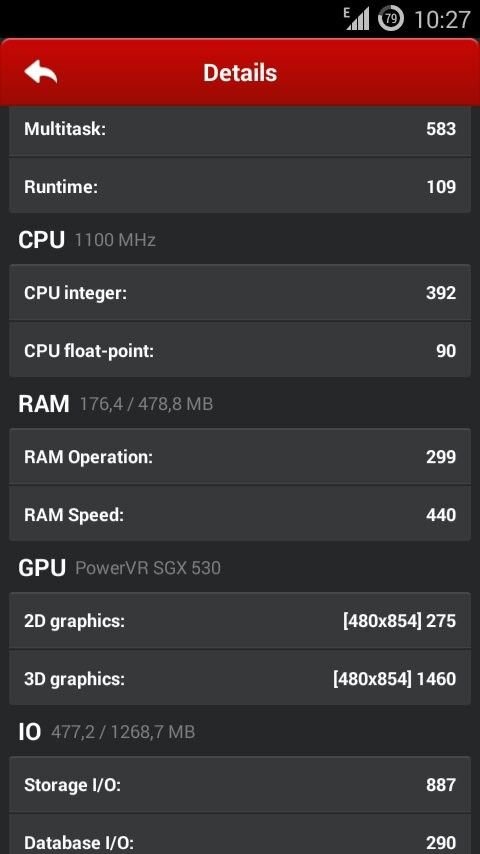
Task: Tap the battery percentage circle icon
Action: coord(391,19)
